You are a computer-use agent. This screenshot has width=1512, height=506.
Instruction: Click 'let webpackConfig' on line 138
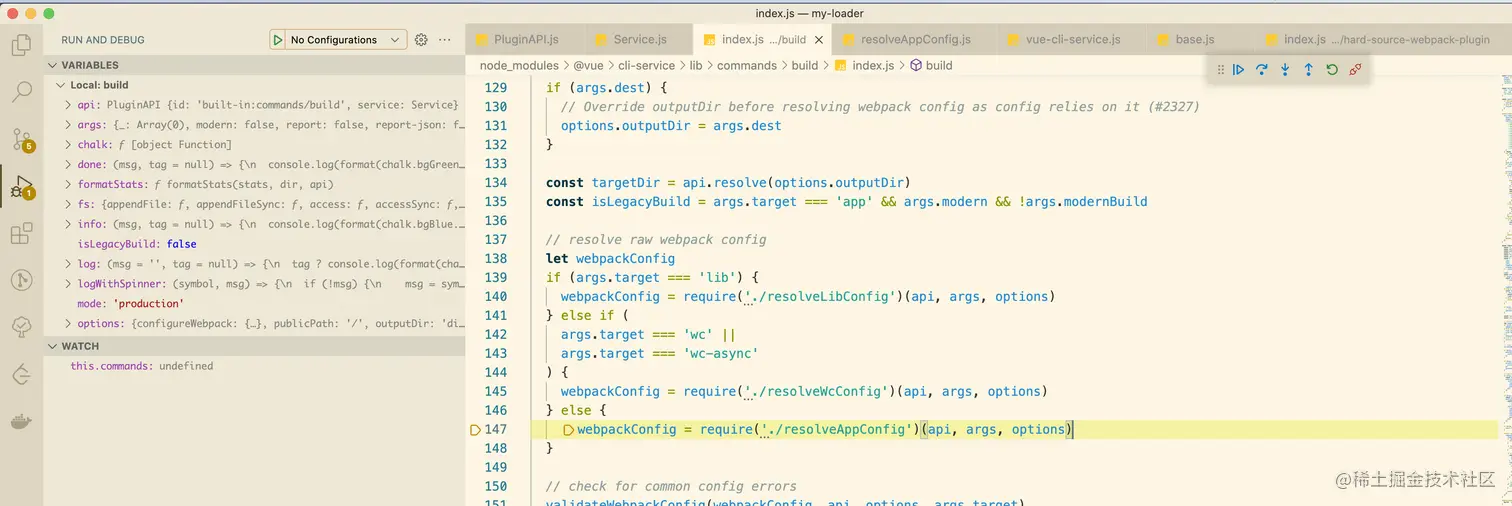pyautogui.click(x=610, y=259)
